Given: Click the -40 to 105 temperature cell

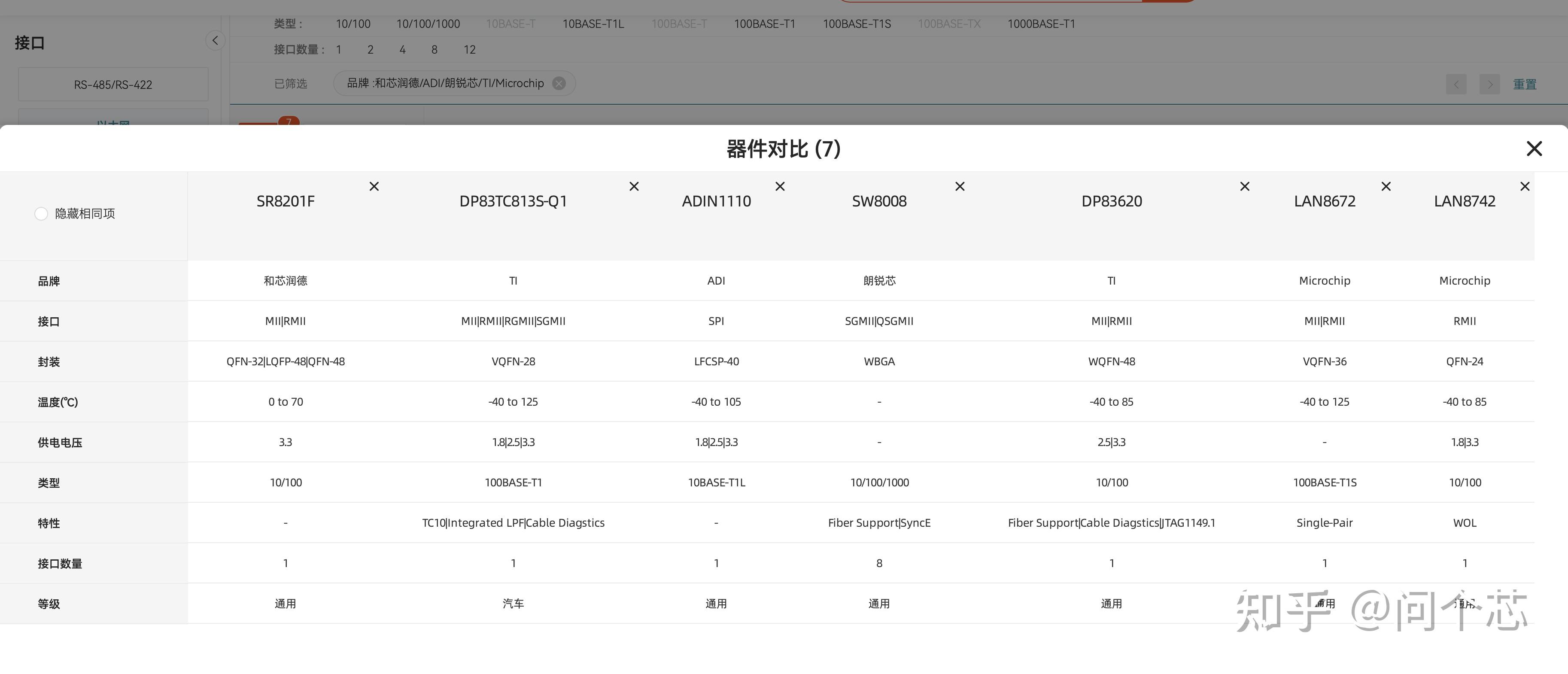Looking at the screenshot, I should (717, 402).
